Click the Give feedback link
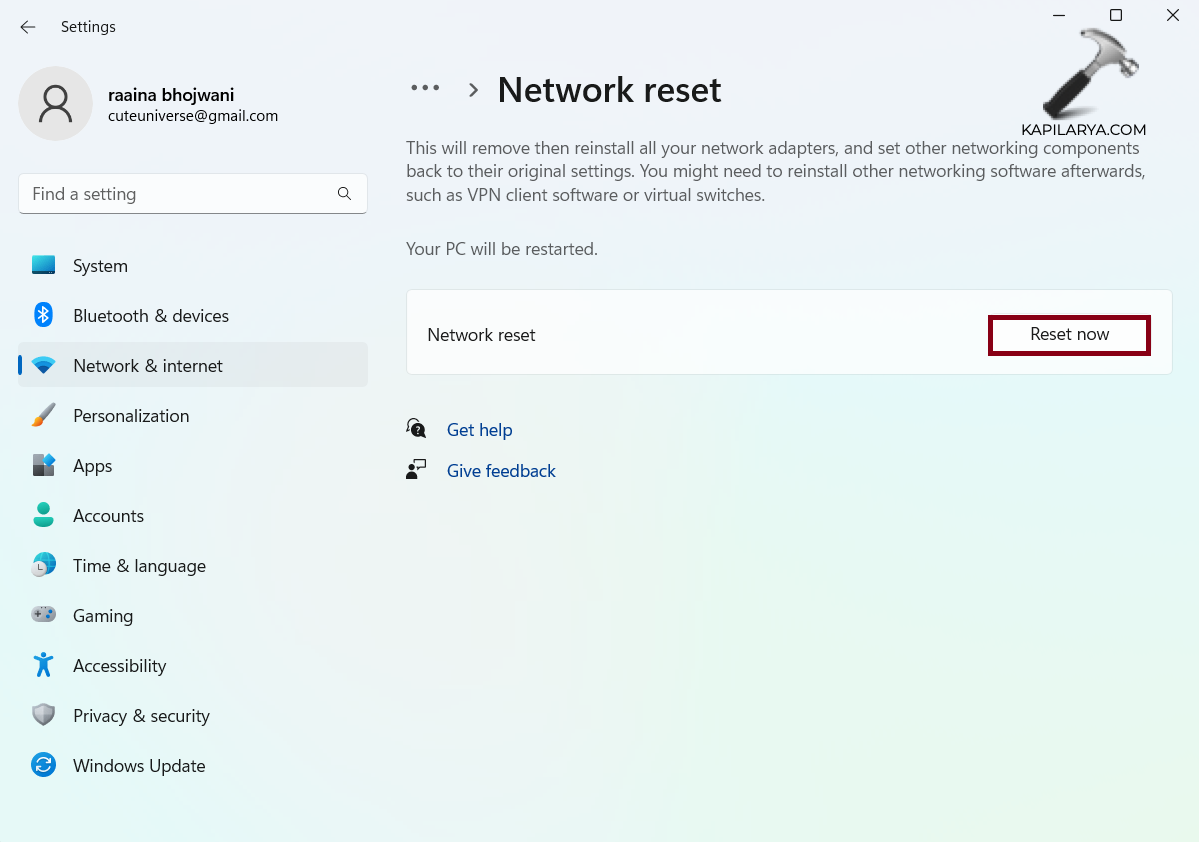Viewport: 1199px width, 842px height. pyautogui.click(x=501, y=471)
